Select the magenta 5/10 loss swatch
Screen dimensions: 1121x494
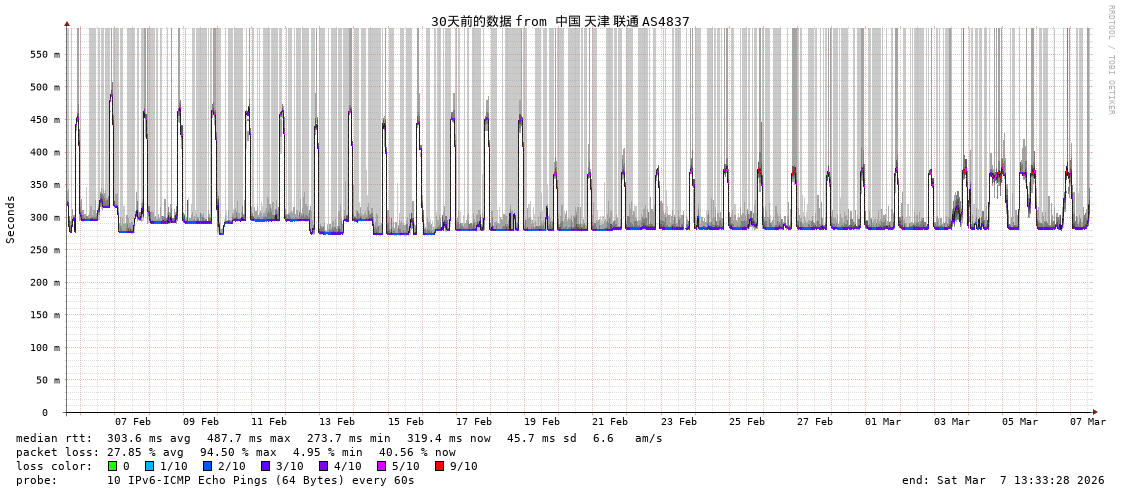pyautogui.click(x=382, y=466)
